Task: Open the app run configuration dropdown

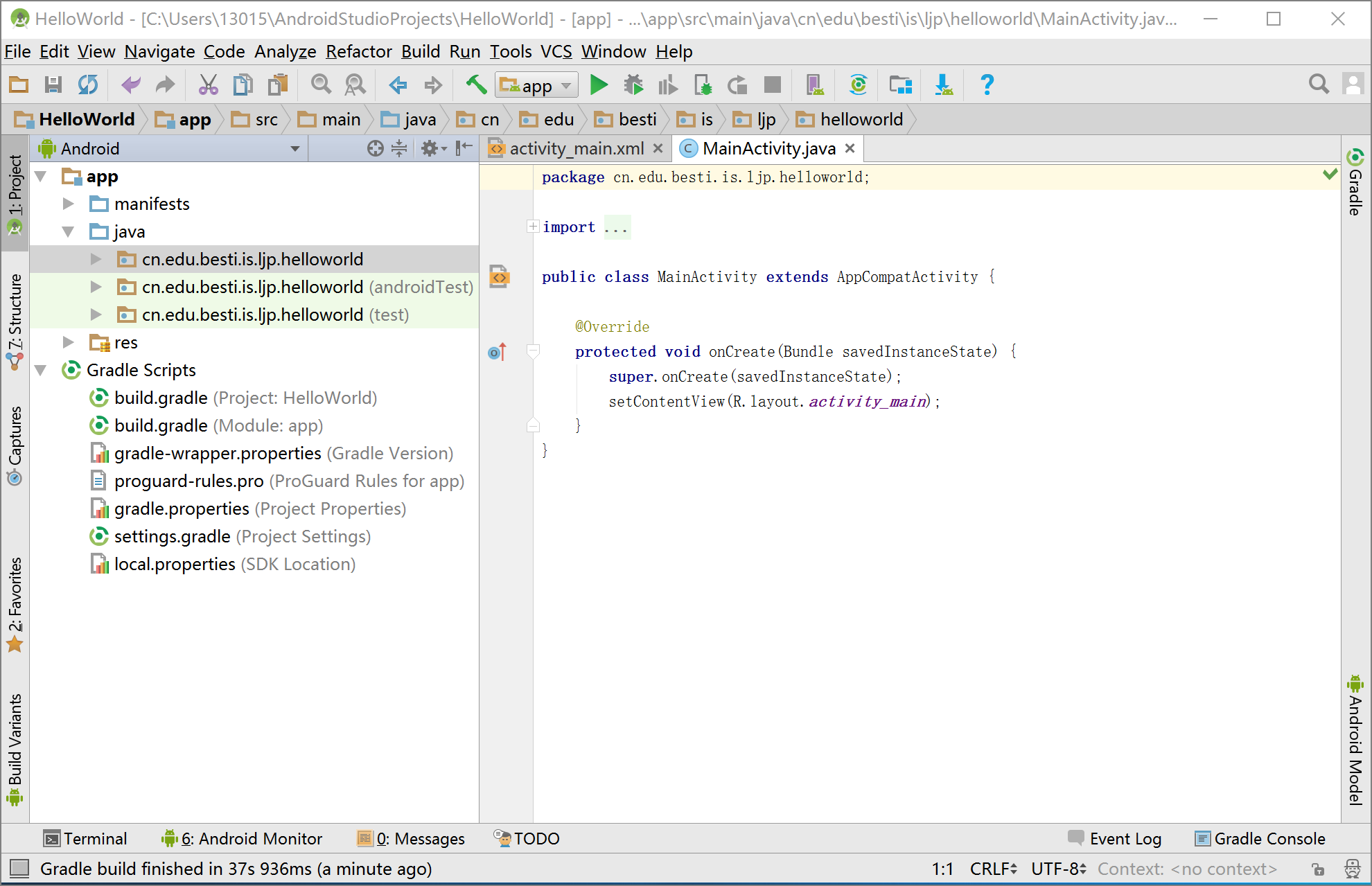Action: [537, 86]
